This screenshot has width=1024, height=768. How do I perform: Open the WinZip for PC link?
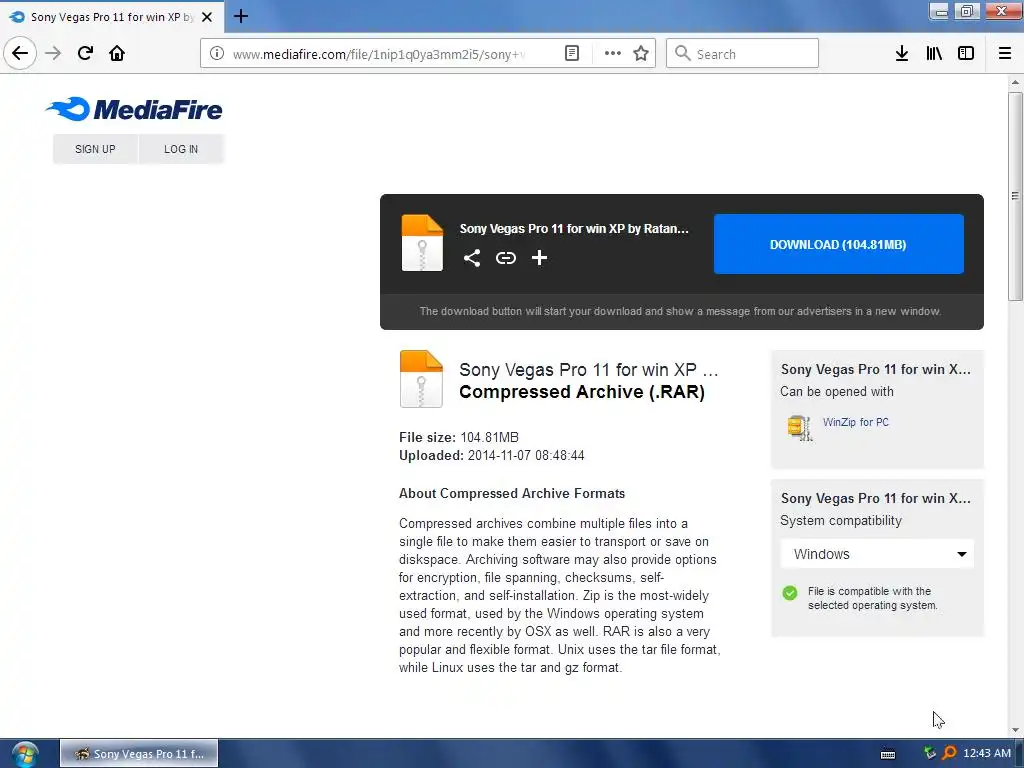pos(856,423)
